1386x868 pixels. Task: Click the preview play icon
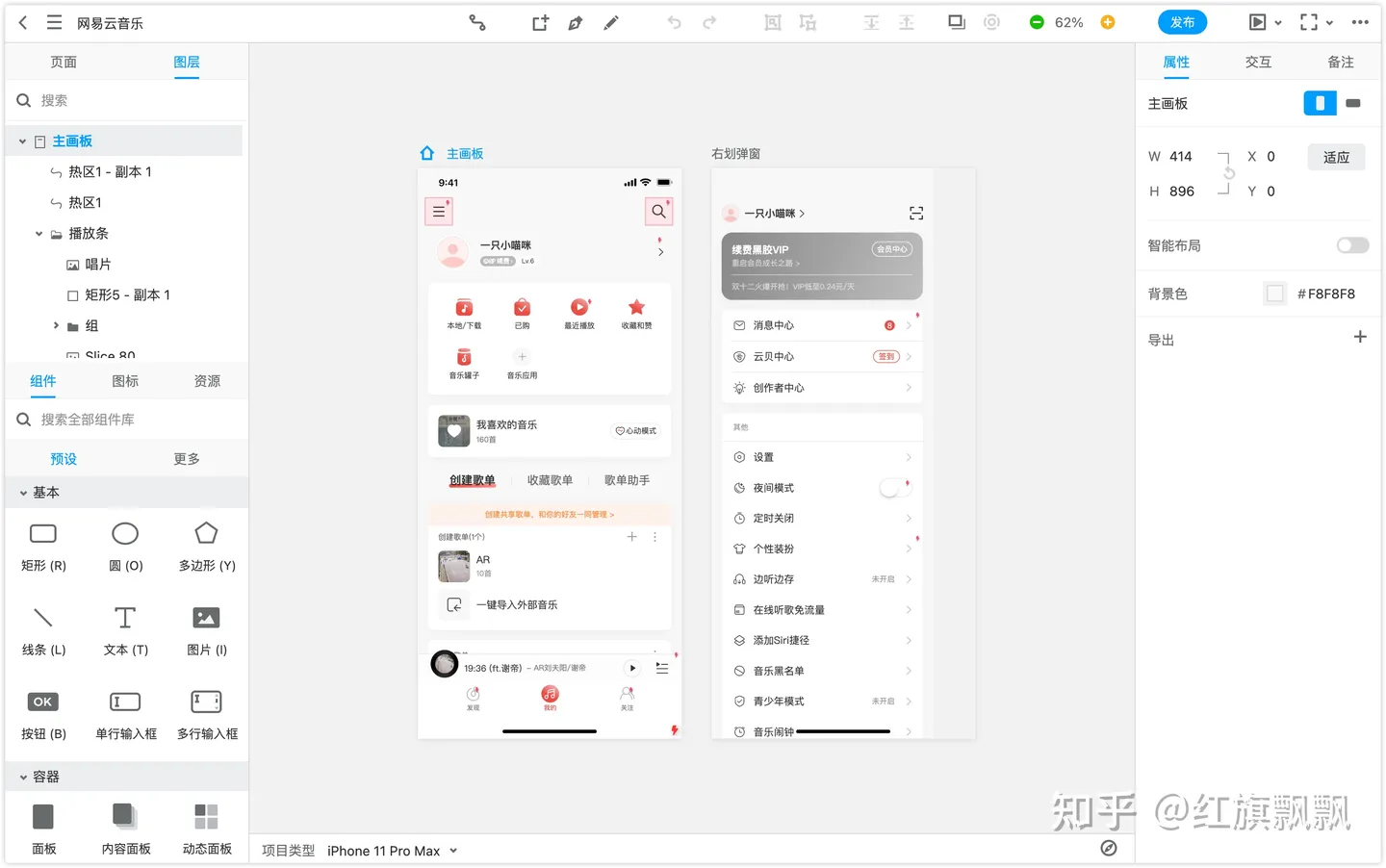tap(1257, 22)
